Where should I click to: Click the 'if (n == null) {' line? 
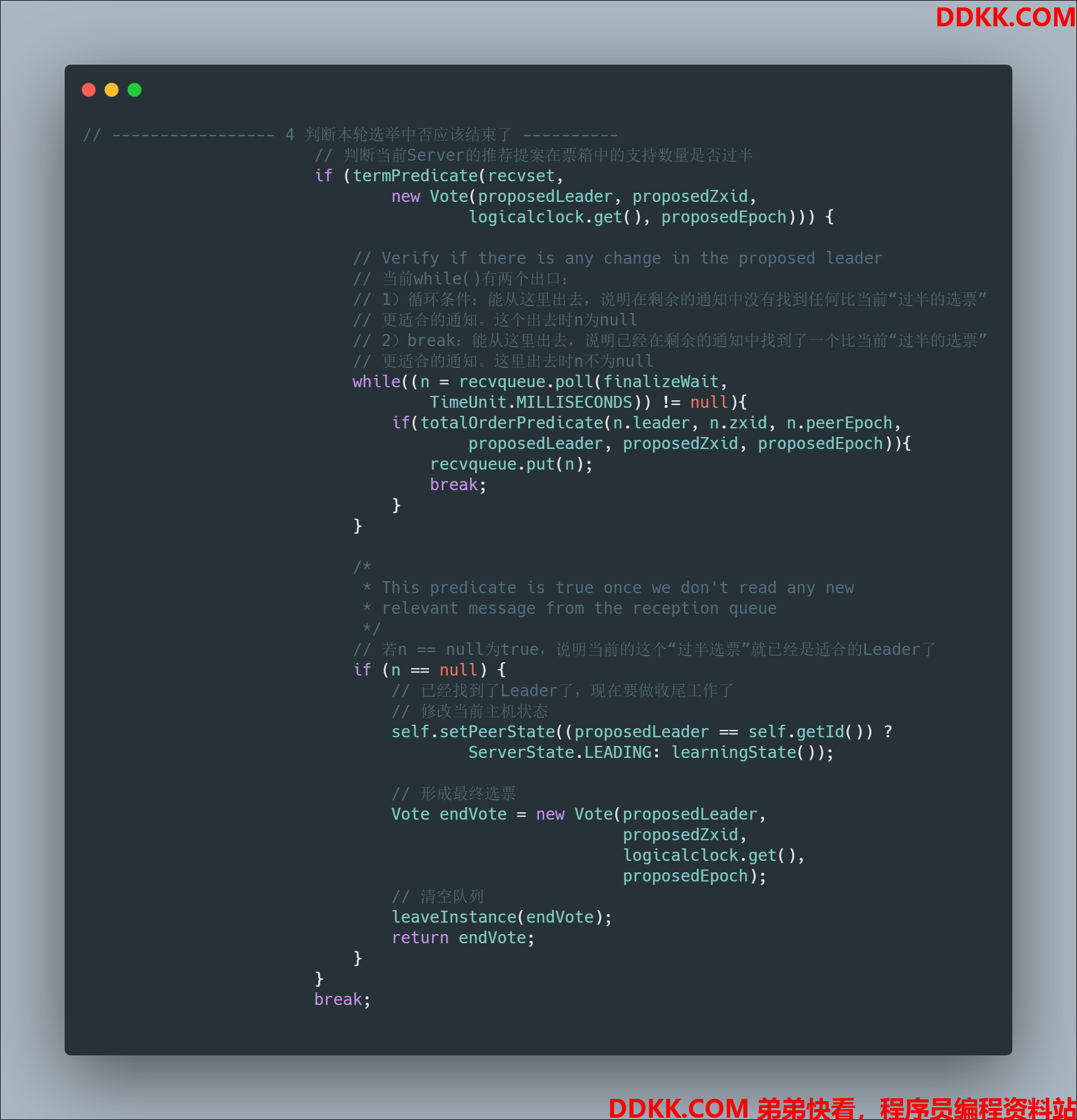[x=429, y=670]
